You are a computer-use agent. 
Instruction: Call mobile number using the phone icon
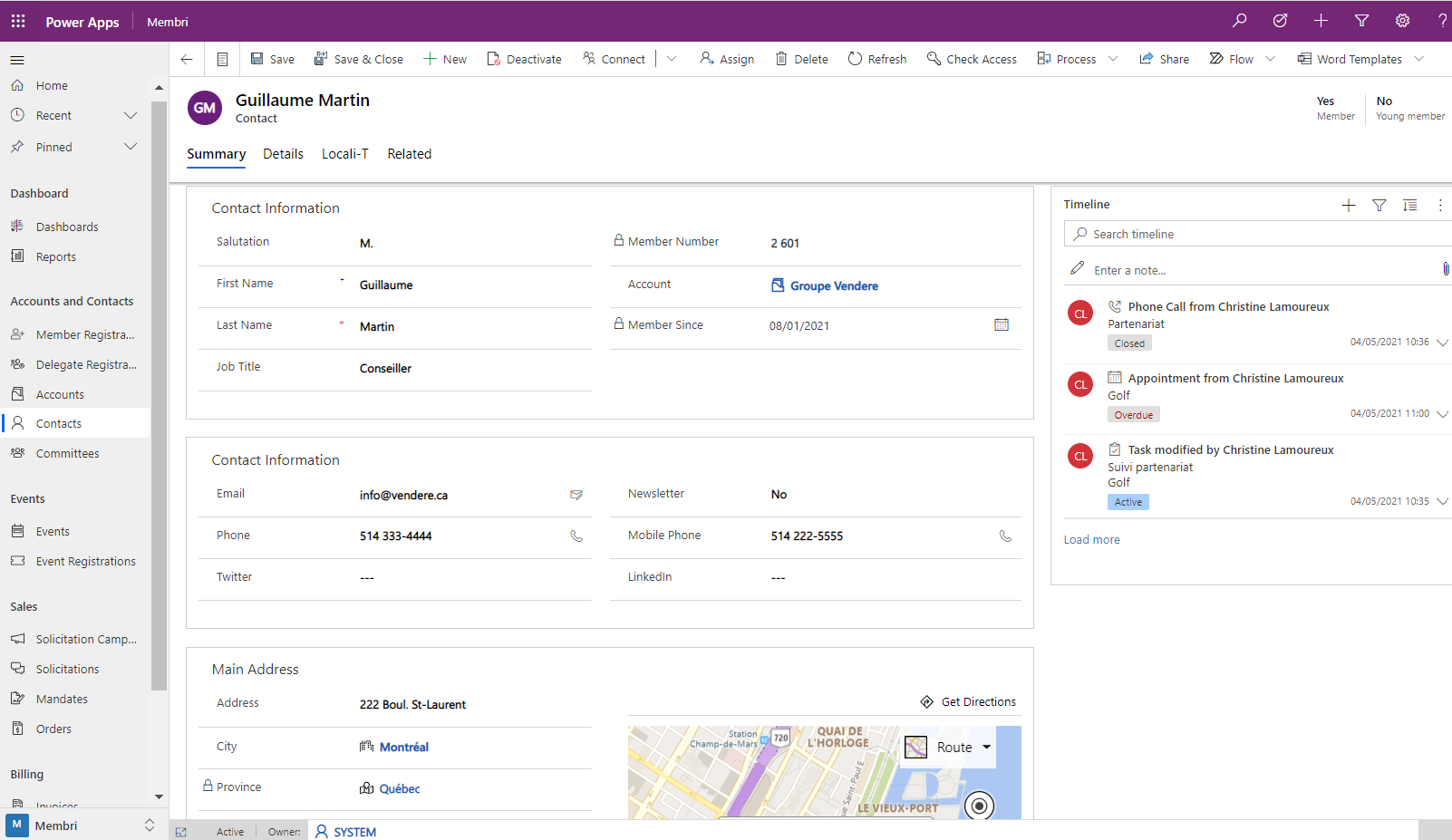(x=1006, y=536)
